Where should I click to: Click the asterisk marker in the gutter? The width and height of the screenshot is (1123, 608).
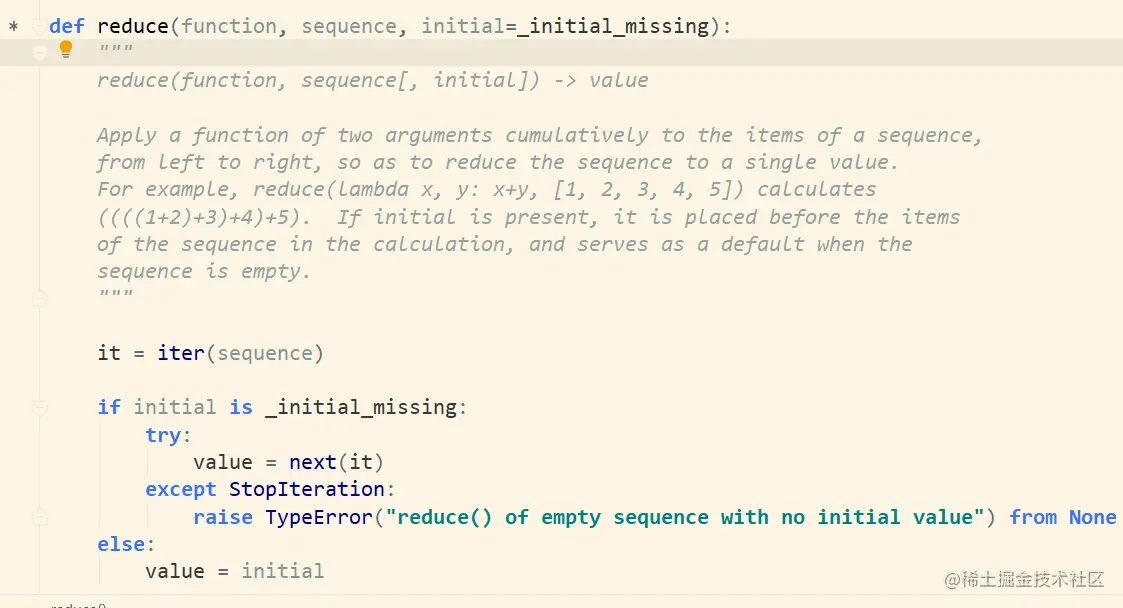point(13,27)
